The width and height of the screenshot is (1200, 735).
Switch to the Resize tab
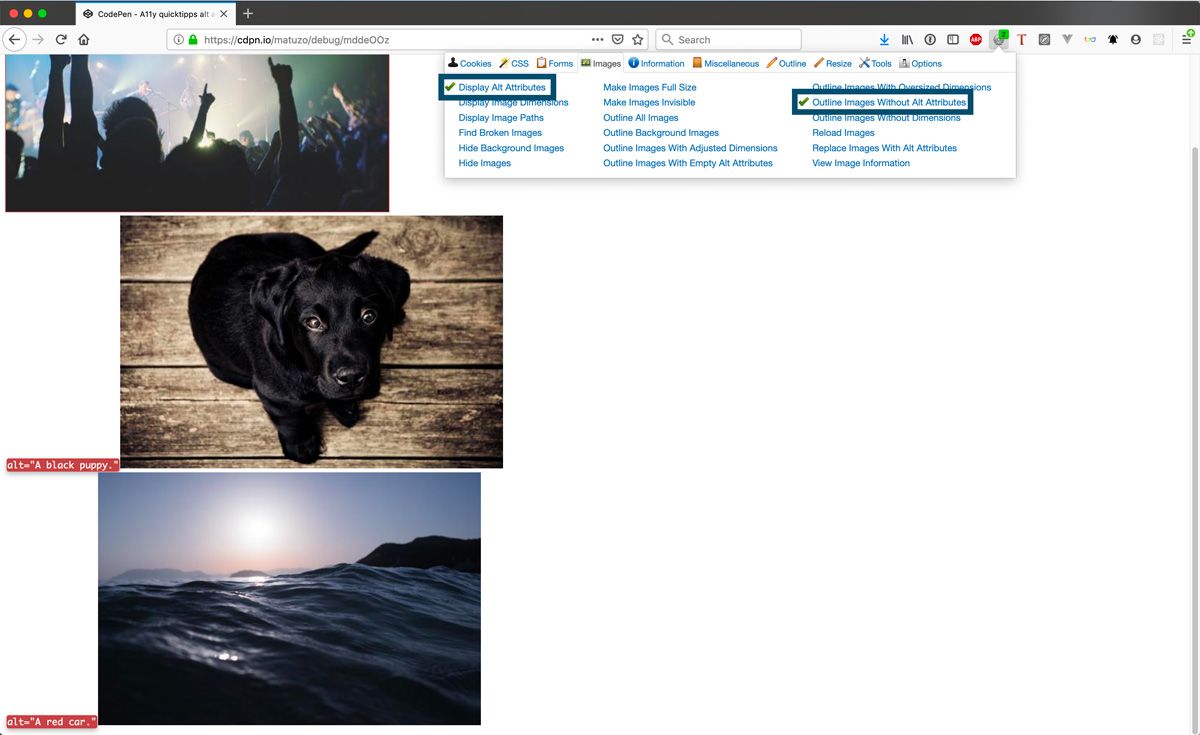pos(833,63)
